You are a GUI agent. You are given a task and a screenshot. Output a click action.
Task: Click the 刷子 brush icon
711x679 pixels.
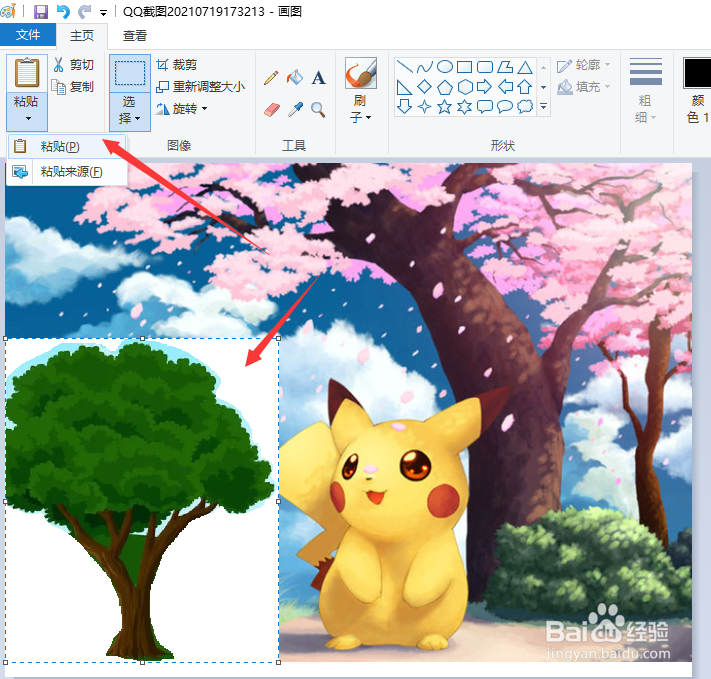coord(361,73)
